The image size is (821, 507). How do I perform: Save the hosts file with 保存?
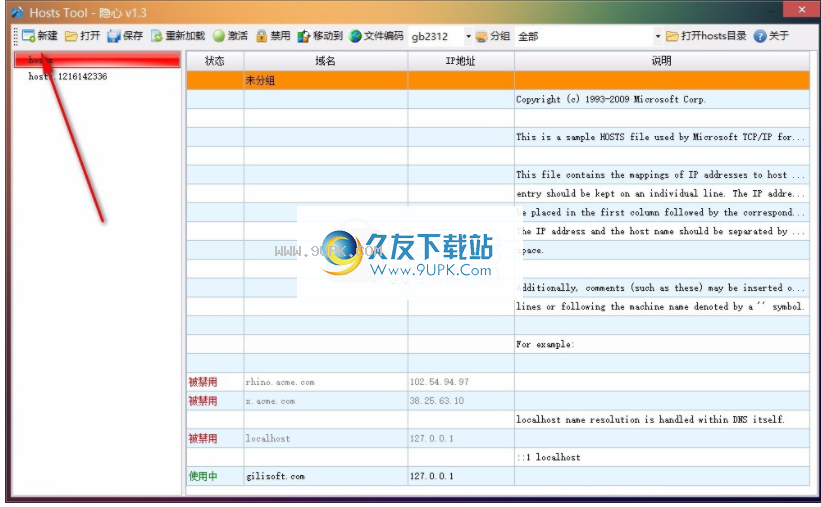125,36
